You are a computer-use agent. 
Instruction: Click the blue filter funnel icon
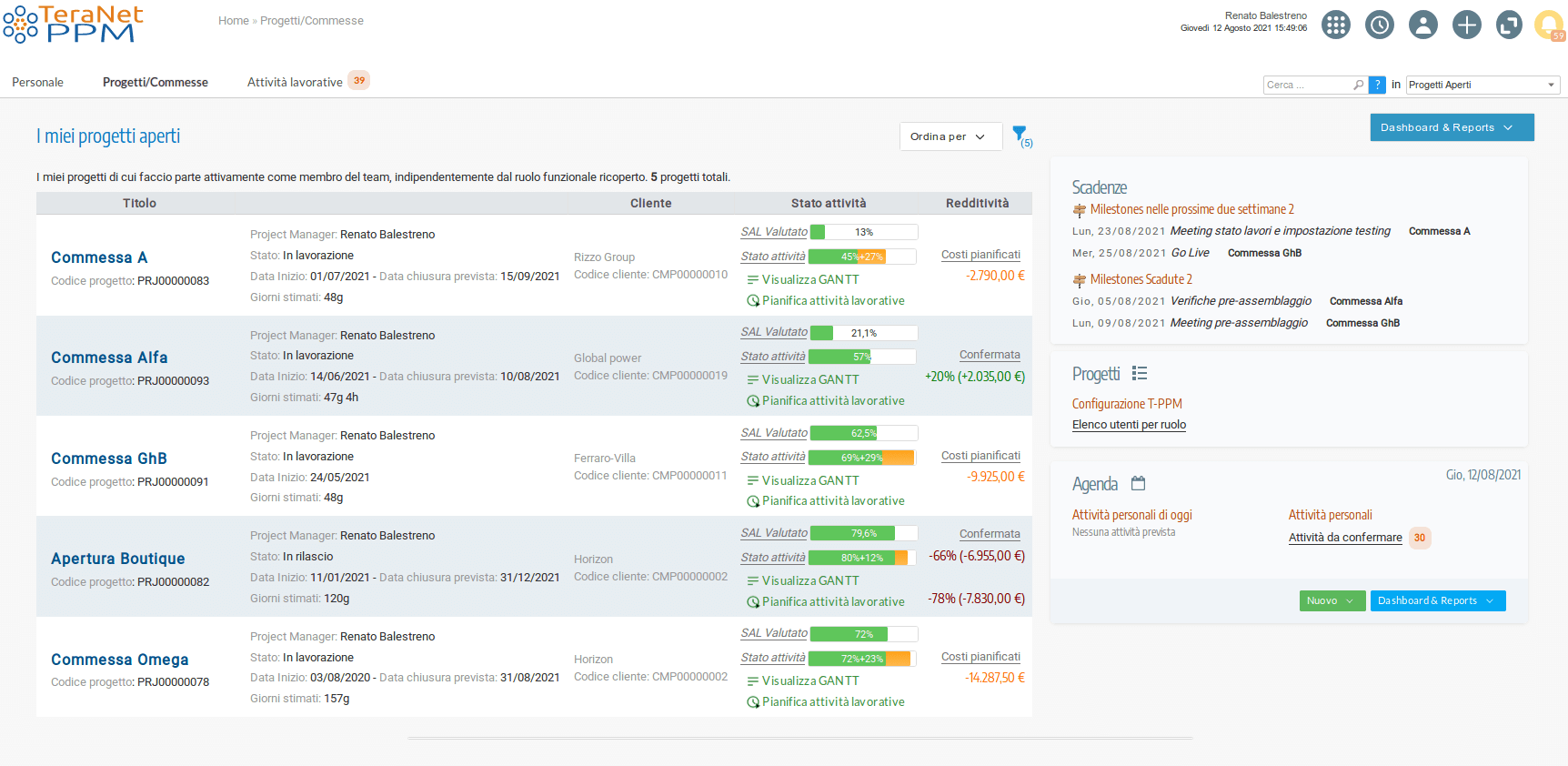(x=1019, y=135)
